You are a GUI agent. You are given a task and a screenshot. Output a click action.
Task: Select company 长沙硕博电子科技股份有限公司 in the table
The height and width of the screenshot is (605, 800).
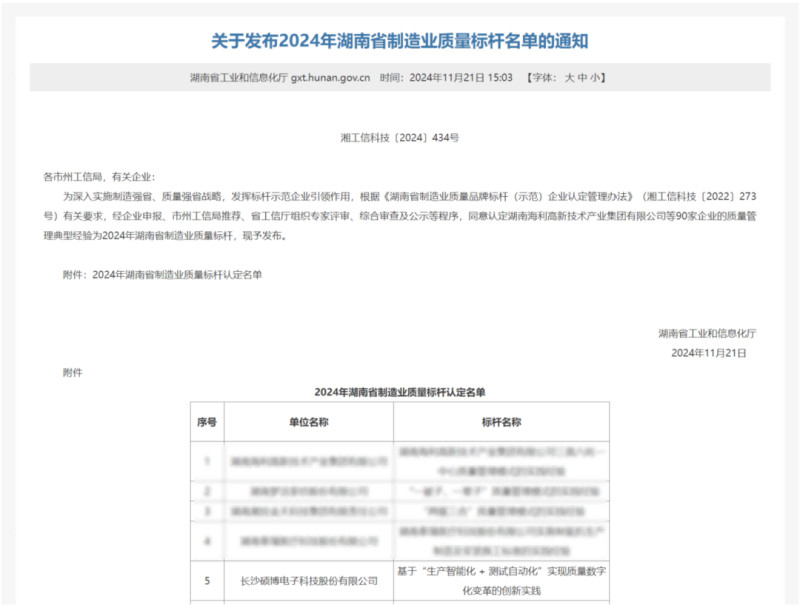point(310,580)
